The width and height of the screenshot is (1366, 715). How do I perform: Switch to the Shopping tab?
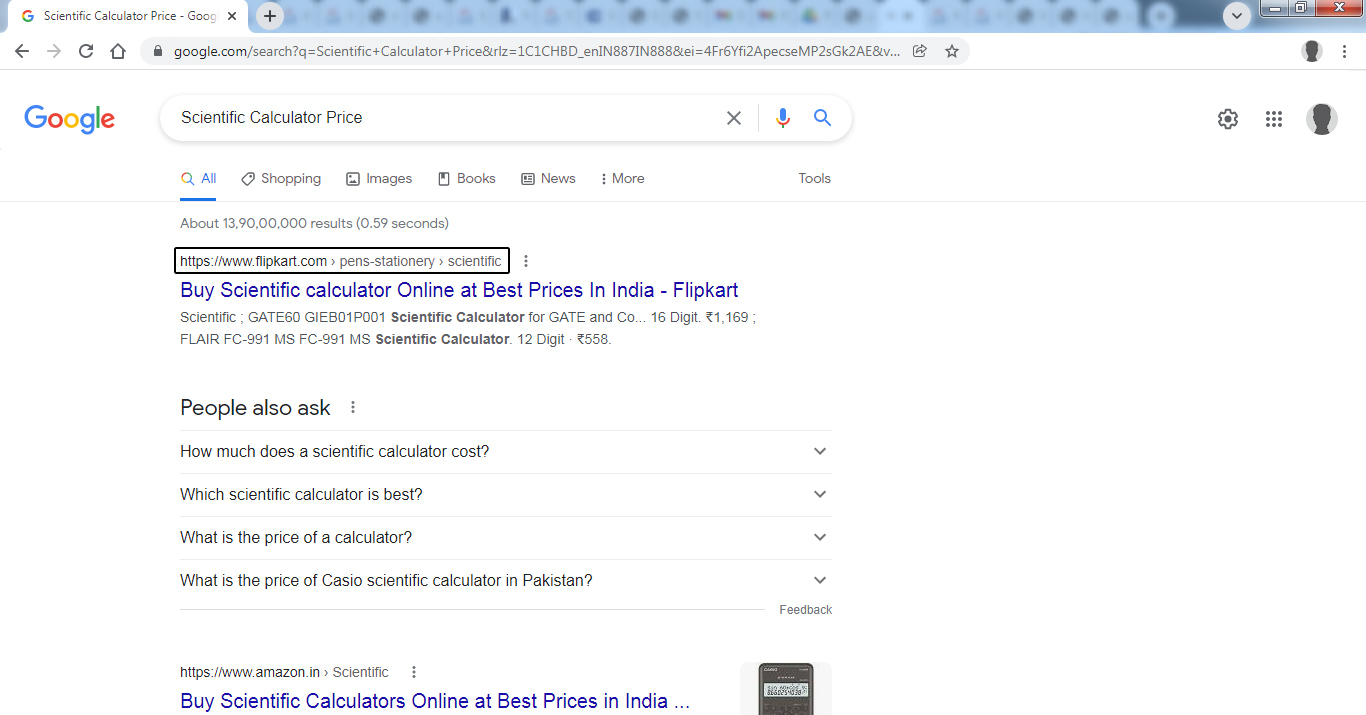pyautogui.click(x=281, y=179)
